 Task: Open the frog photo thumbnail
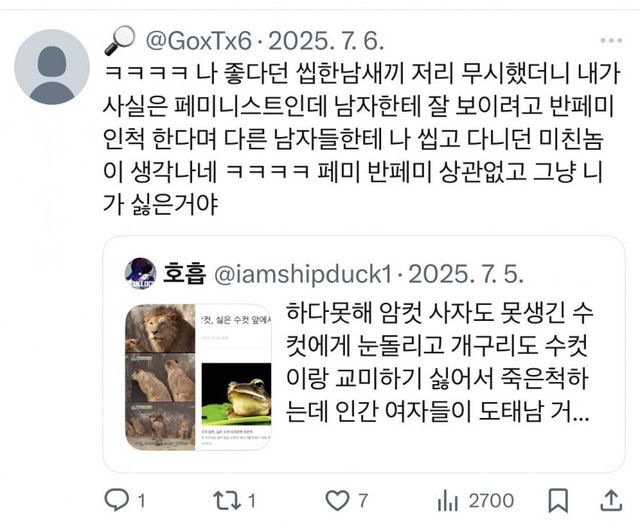(x=236, y=394)
